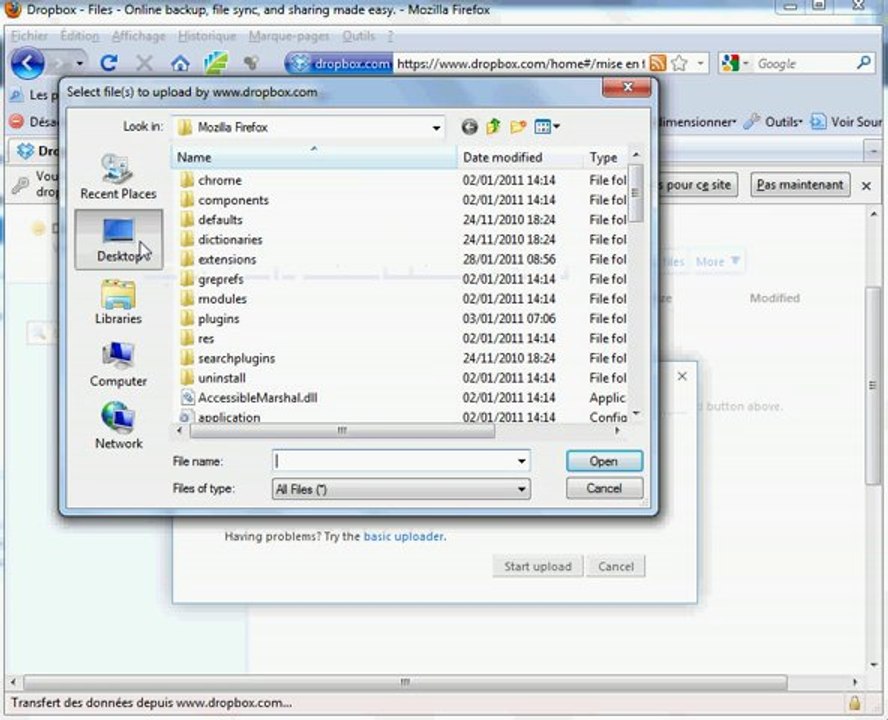Open the View menu icon in dialog
The width and height of the screenshot is (888, 720).
(547, 127)
